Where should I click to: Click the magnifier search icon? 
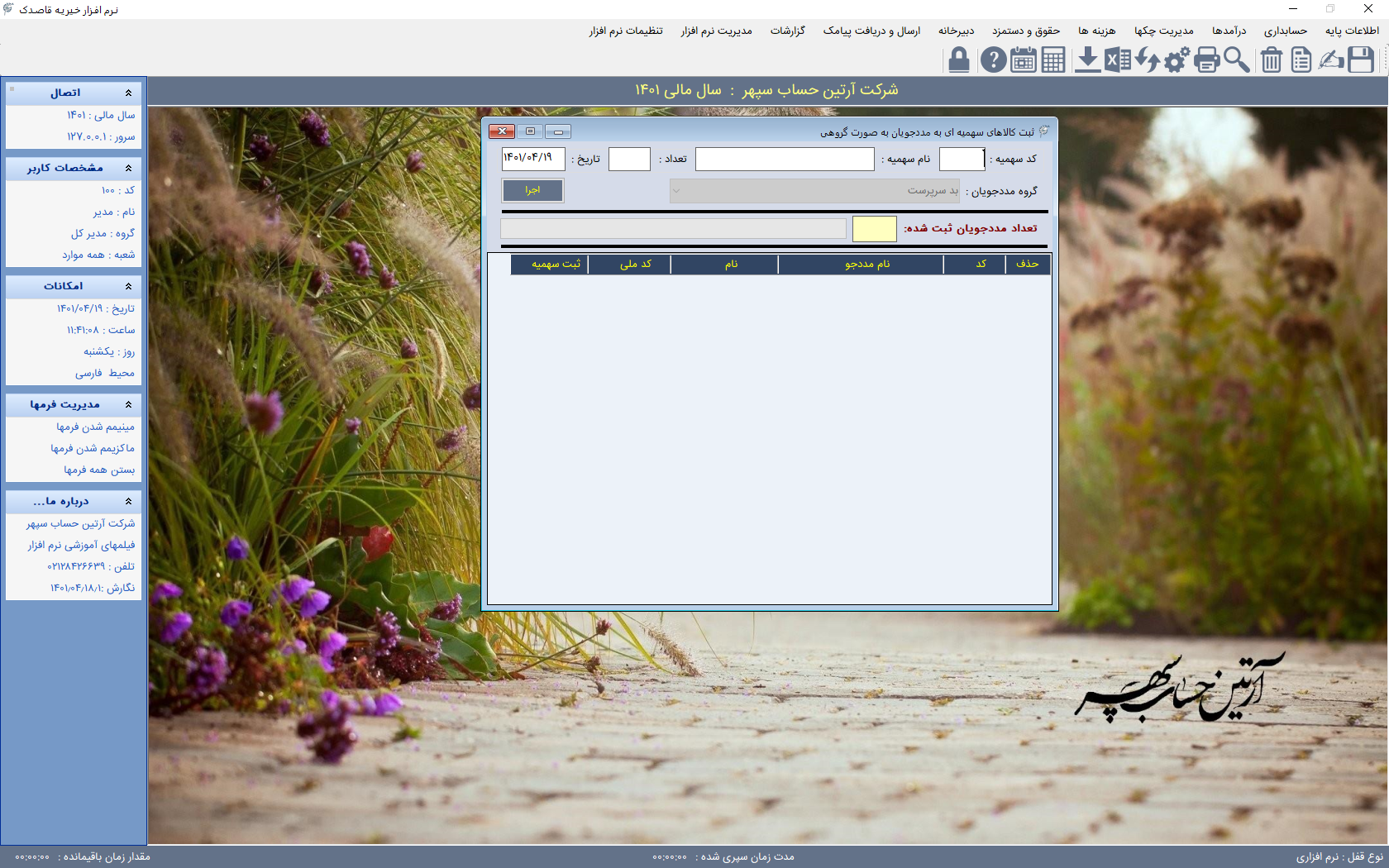(1237, 60)
